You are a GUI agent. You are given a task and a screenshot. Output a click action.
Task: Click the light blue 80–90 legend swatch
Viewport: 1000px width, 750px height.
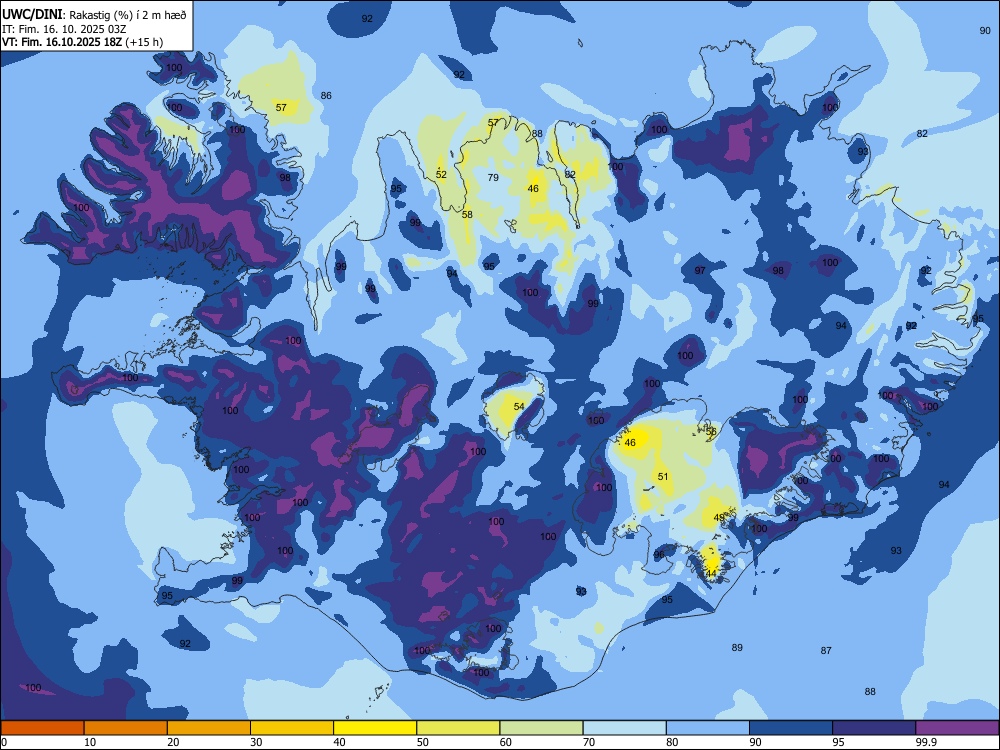pyautogui.click(x=708, y=728)
